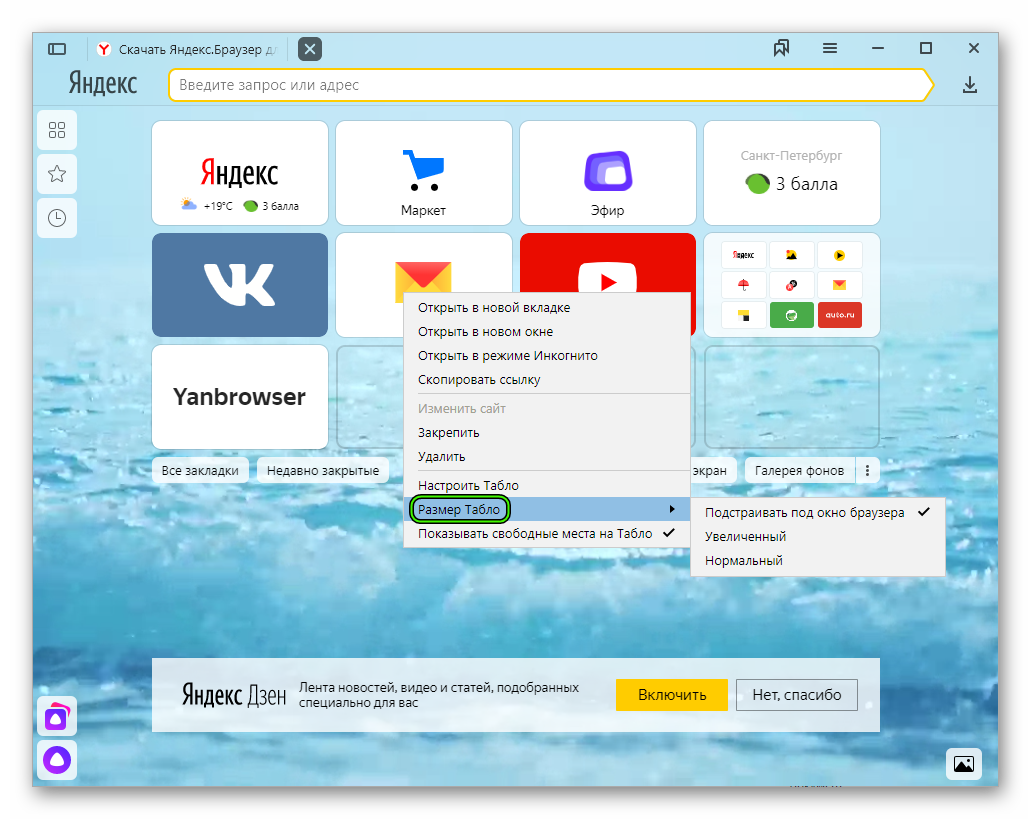Screen dimensions: 1031x819
Task: Click the 3 балла text on Яндекс tile
Action: click(280, 206)
